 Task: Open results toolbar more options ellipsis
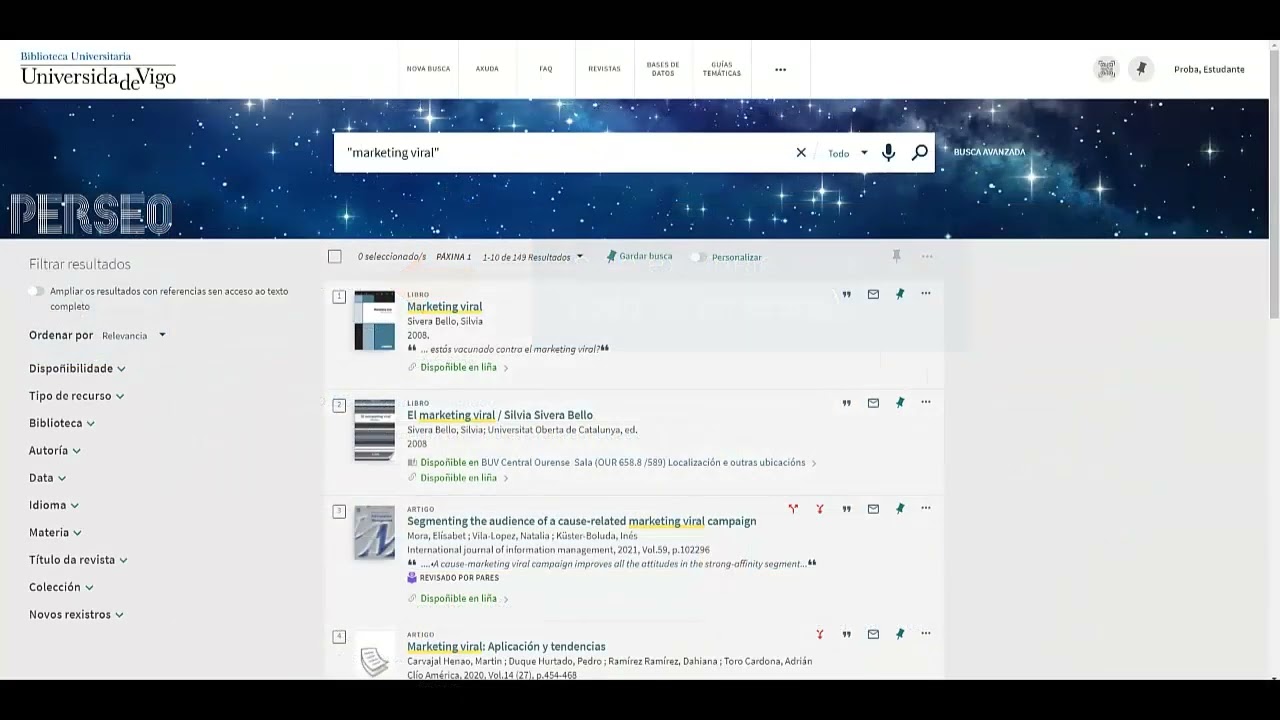927,256
